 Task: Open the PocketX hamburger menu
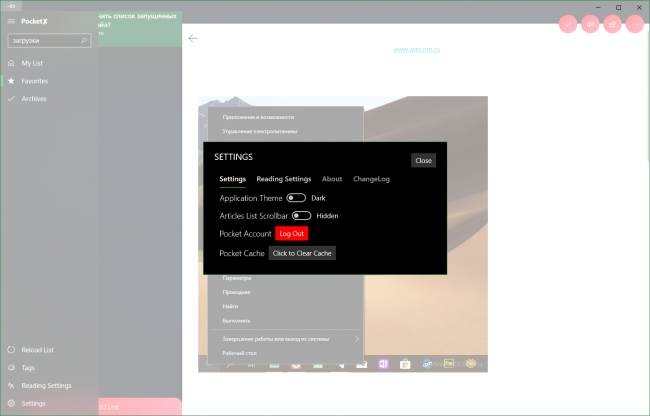[11, 21]
